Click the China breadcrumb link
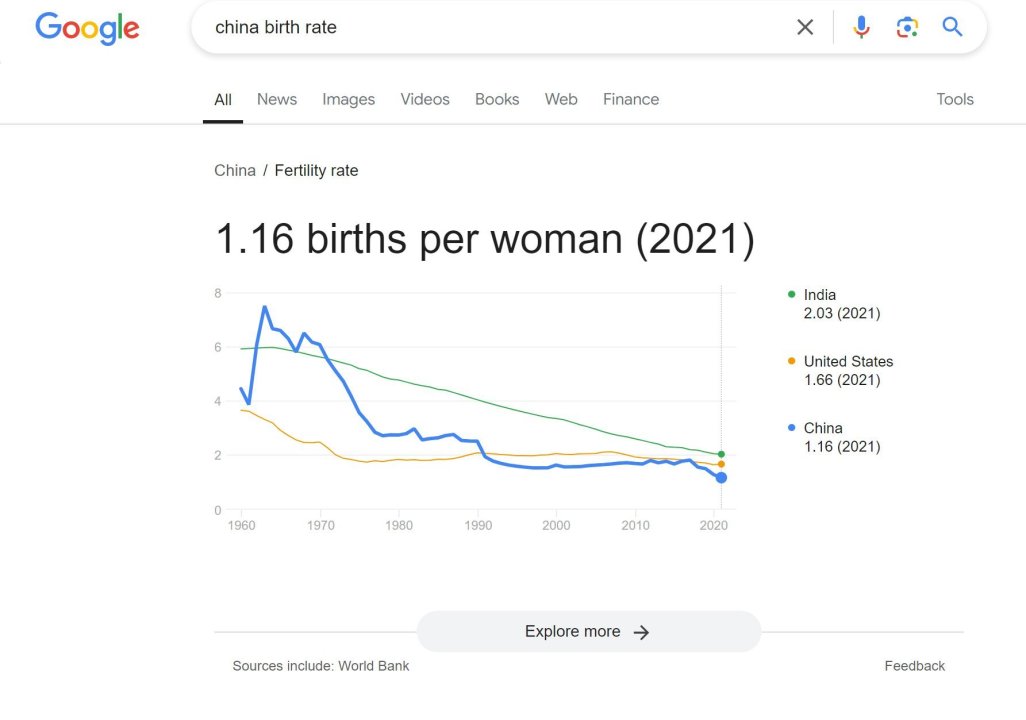 (x=235, y=170)
